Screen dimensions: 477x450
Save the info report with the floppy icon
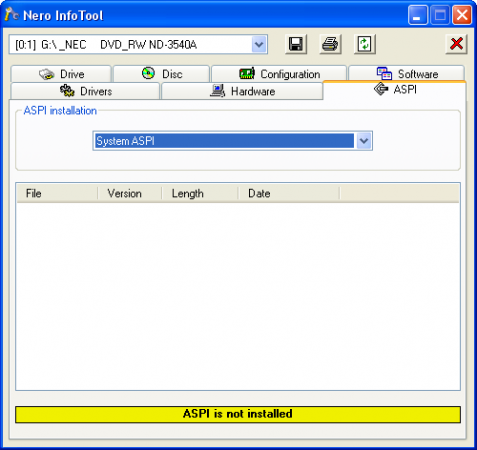[296, 44]
